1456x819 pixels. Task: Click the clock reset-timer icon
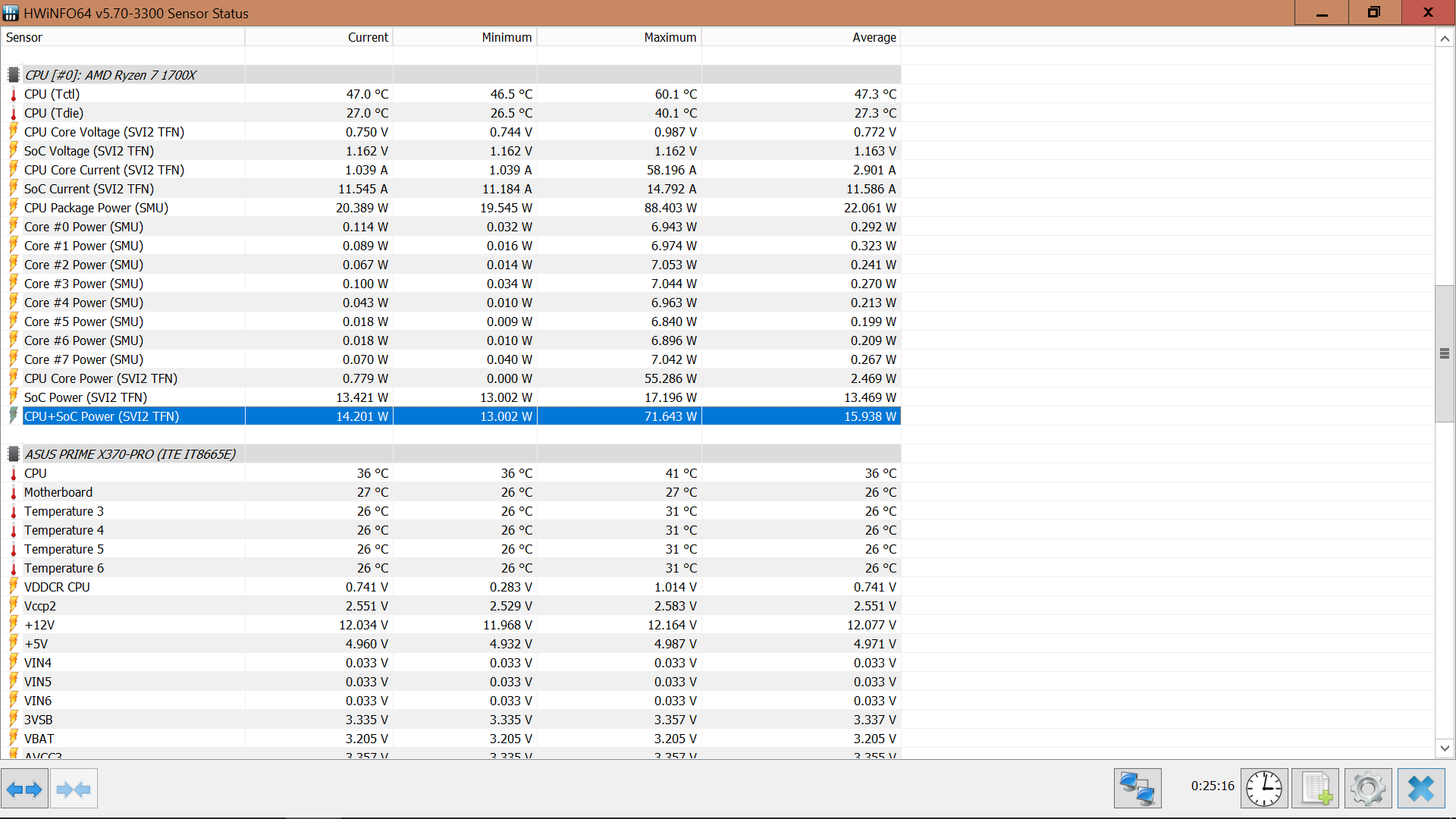click(1264, 789)
